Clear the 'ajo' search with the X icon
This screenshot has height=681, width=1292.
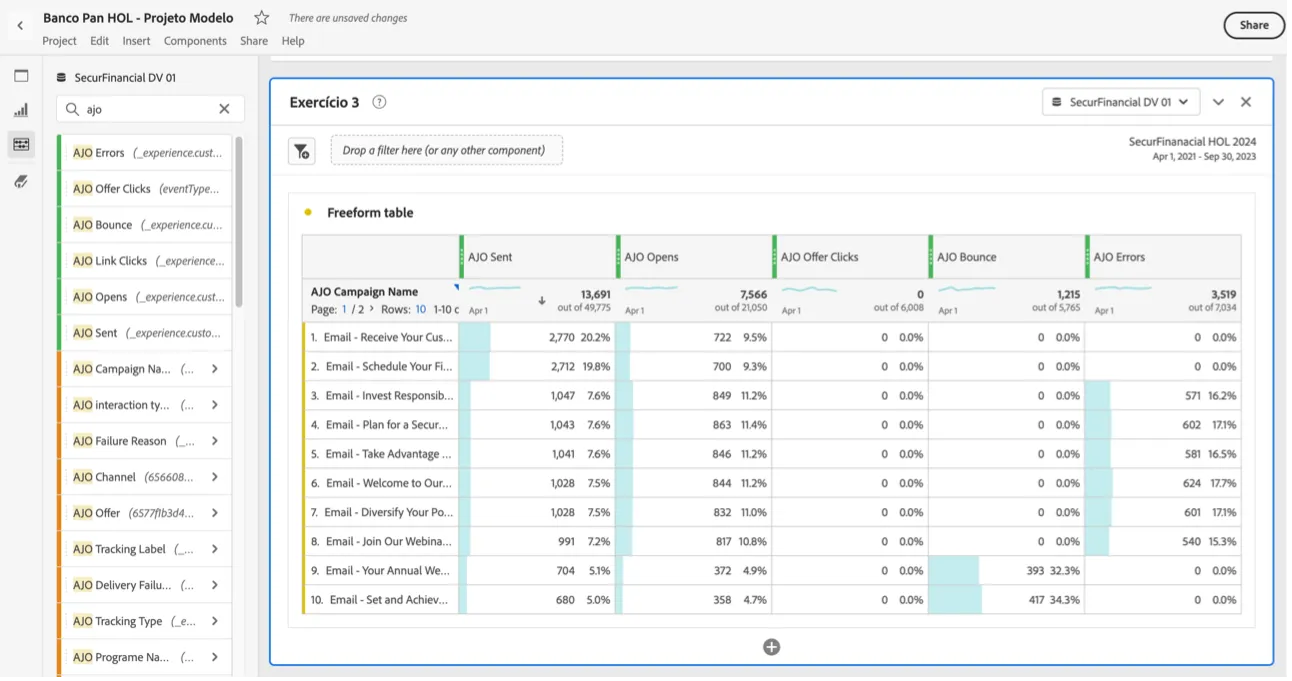tap(224, 109)
